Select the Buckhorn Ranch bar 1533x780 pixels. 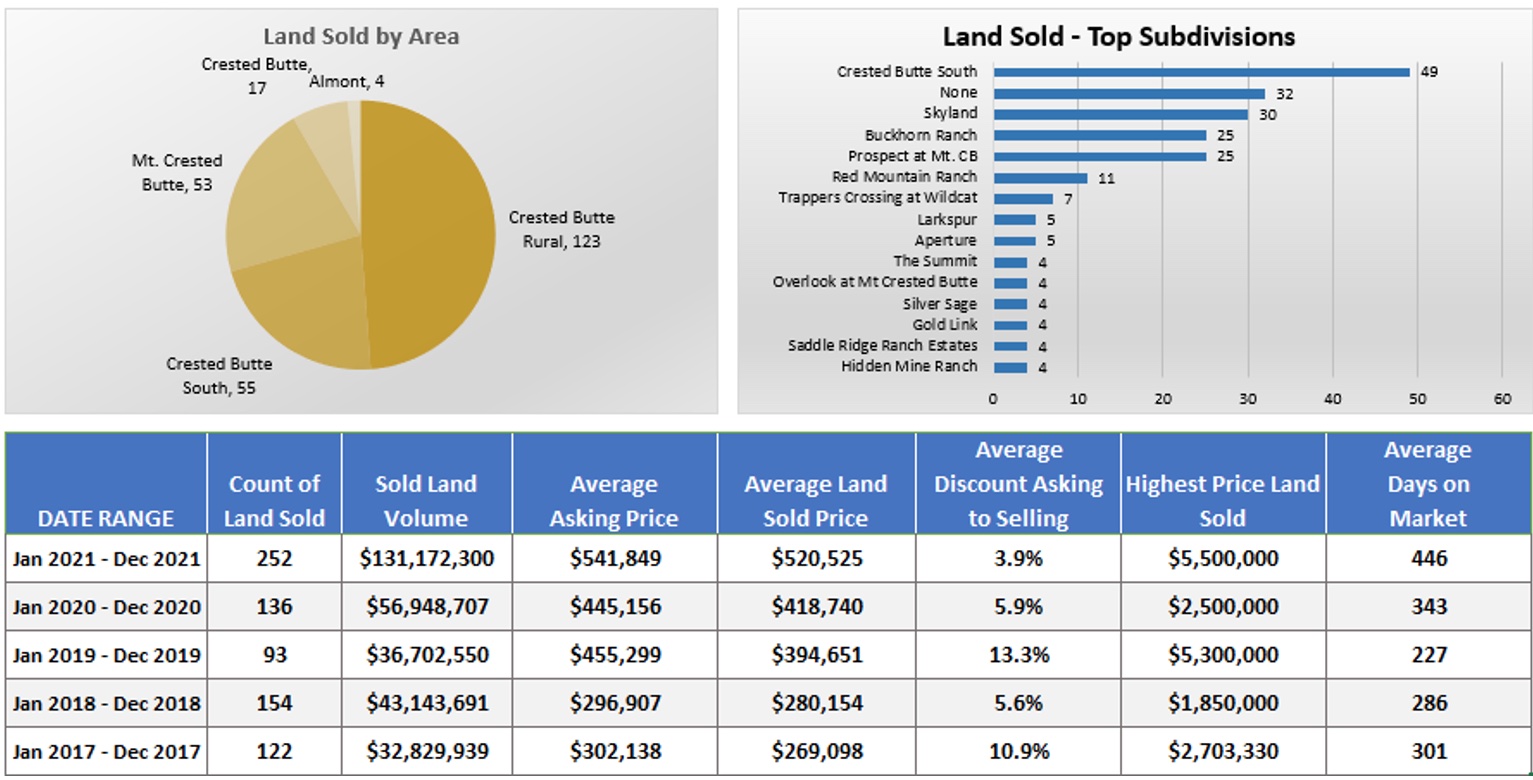[x=1099, y=135]
